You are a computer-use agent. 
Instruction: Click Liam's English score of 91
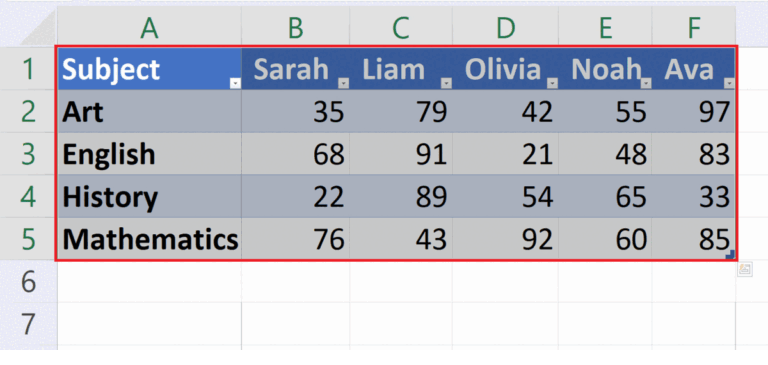click(401, 154)
